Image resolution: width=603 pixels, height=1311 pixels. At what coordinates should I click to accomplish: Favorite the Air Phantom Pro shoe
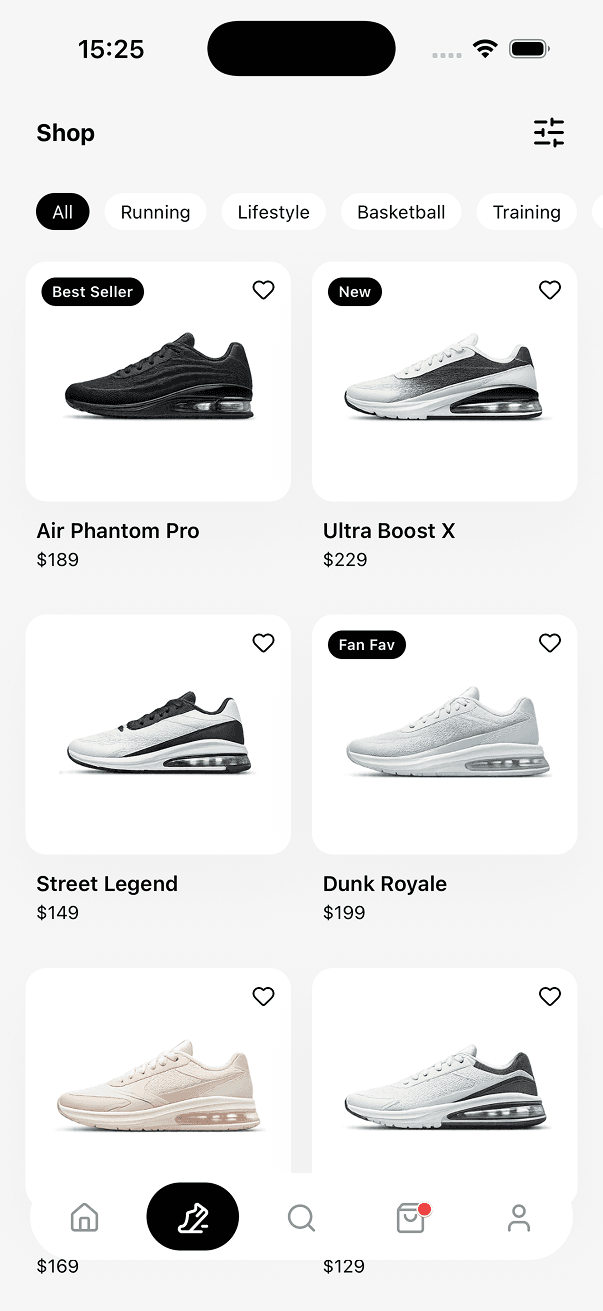tap(263, 289)
